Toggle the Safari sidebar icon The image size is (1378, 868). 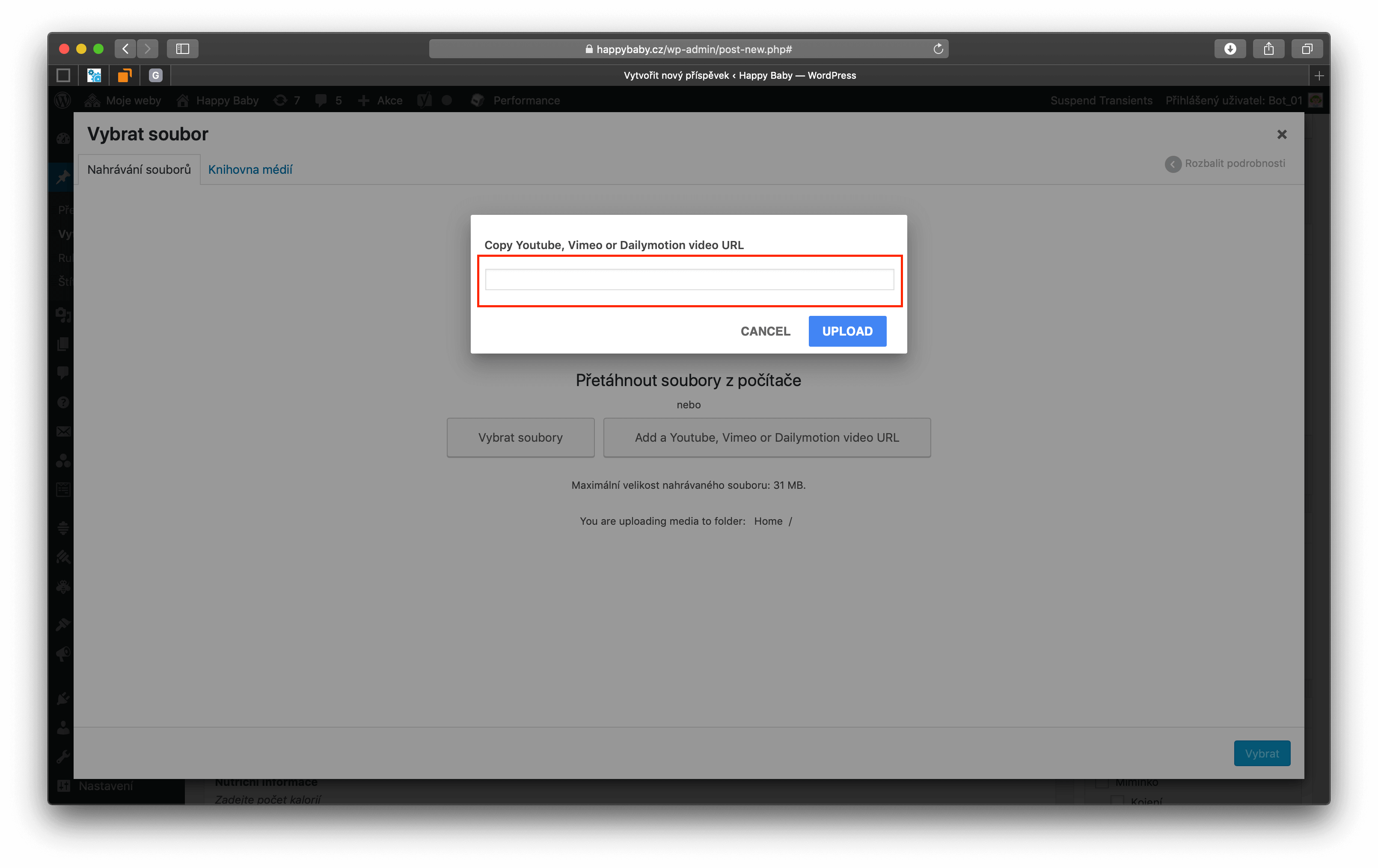point(183,49)
